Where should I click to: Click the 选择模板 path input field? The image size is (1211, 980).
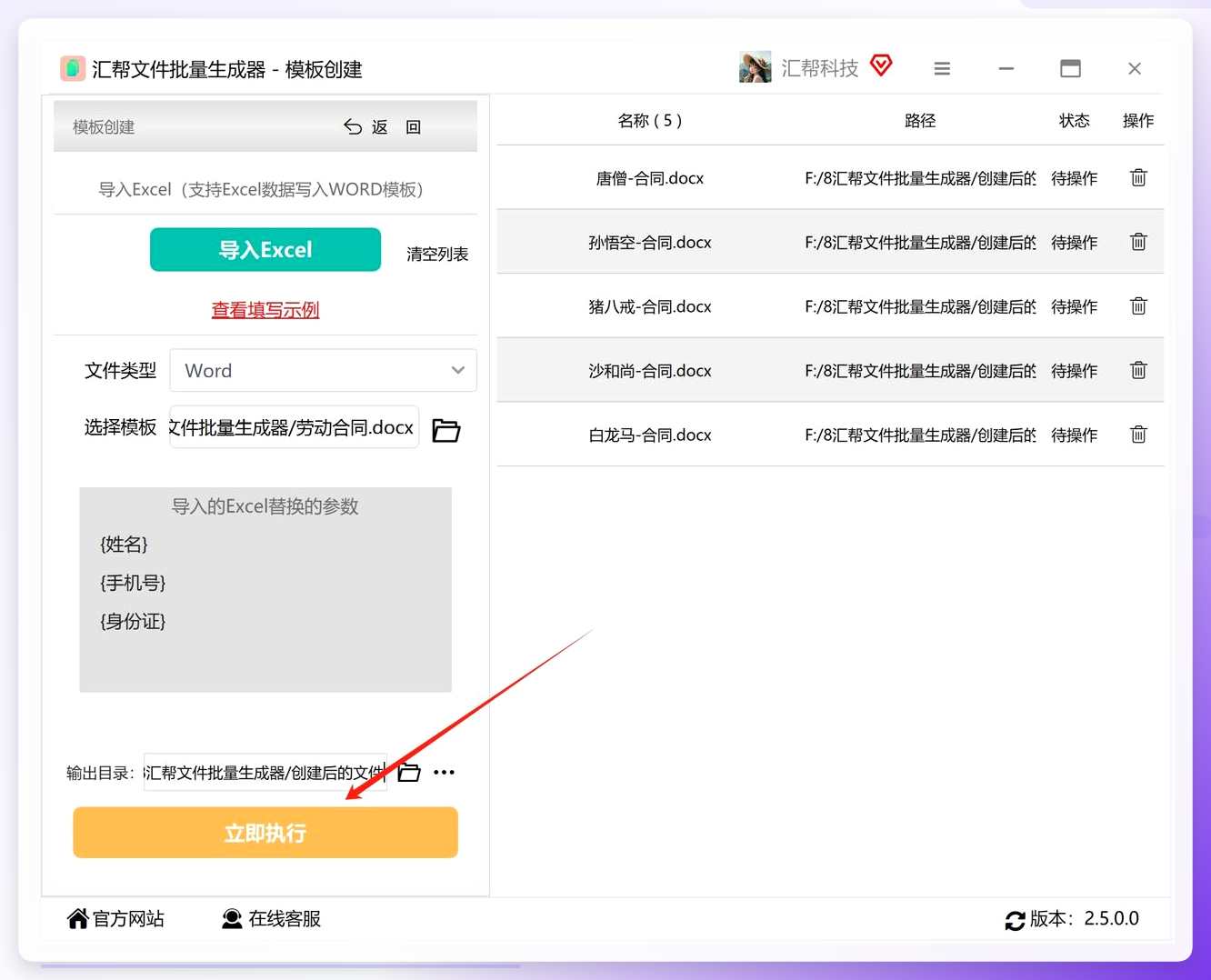click(x=294, y=427)
